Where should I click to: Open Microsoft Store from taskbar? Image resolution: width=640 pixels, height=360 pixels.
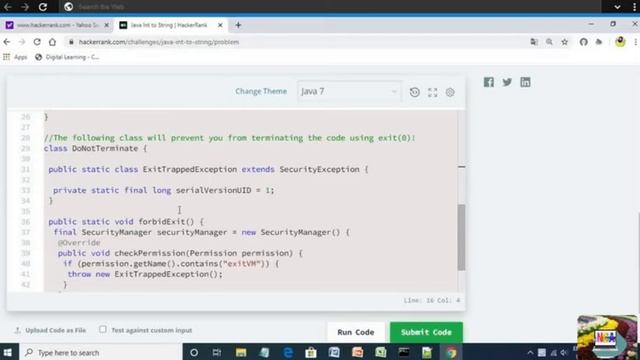[x=311, y=352]
